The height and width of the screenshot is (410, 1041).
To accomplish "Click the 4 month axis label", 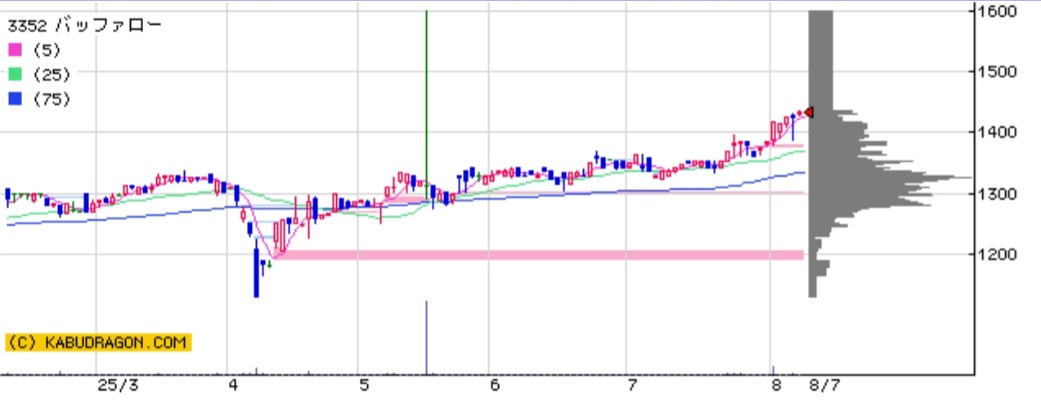I will pyautogui.click(x=233, y=385).
